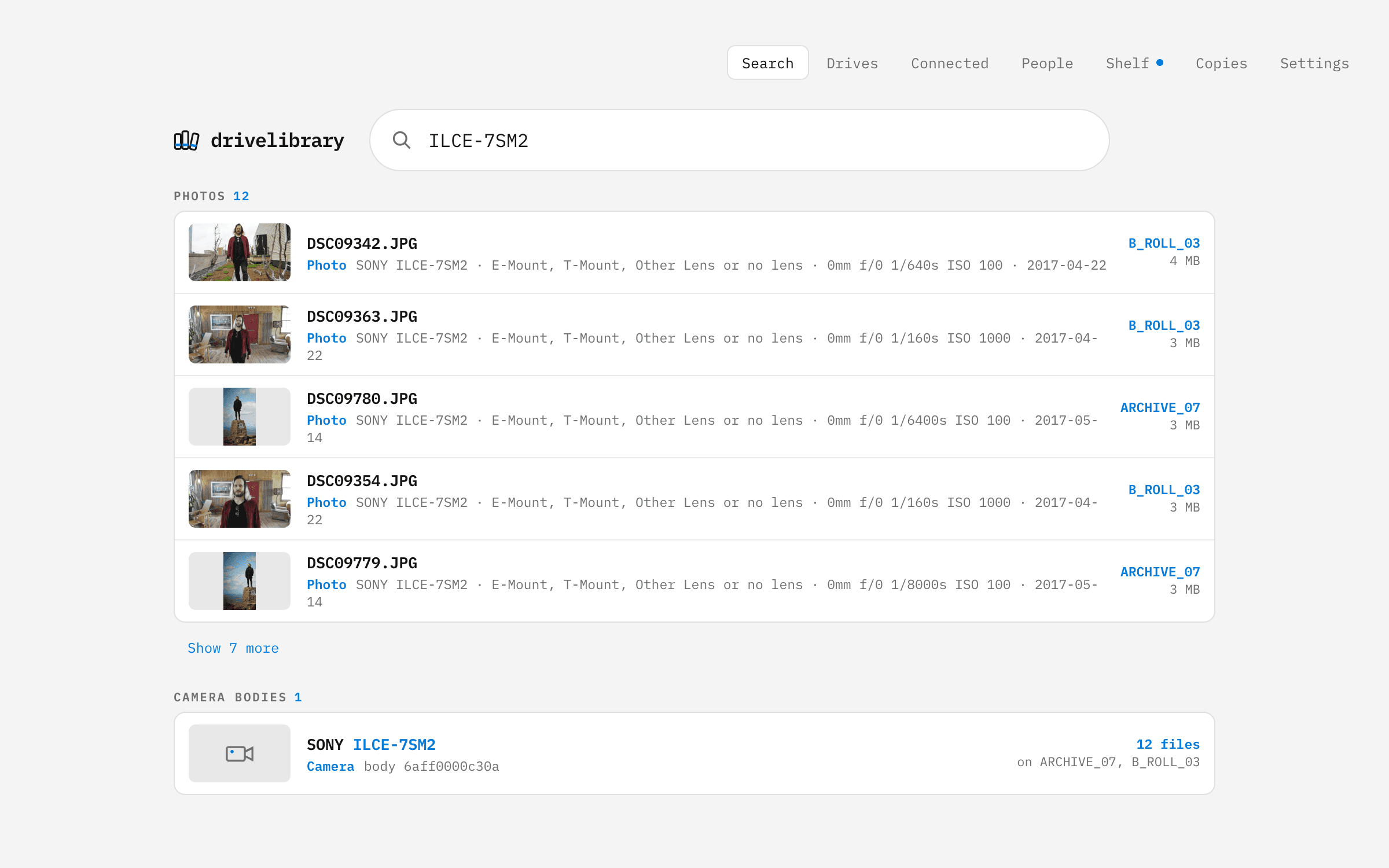Expand results with Show 7 more
The image size is (1389, 868).
233,648
